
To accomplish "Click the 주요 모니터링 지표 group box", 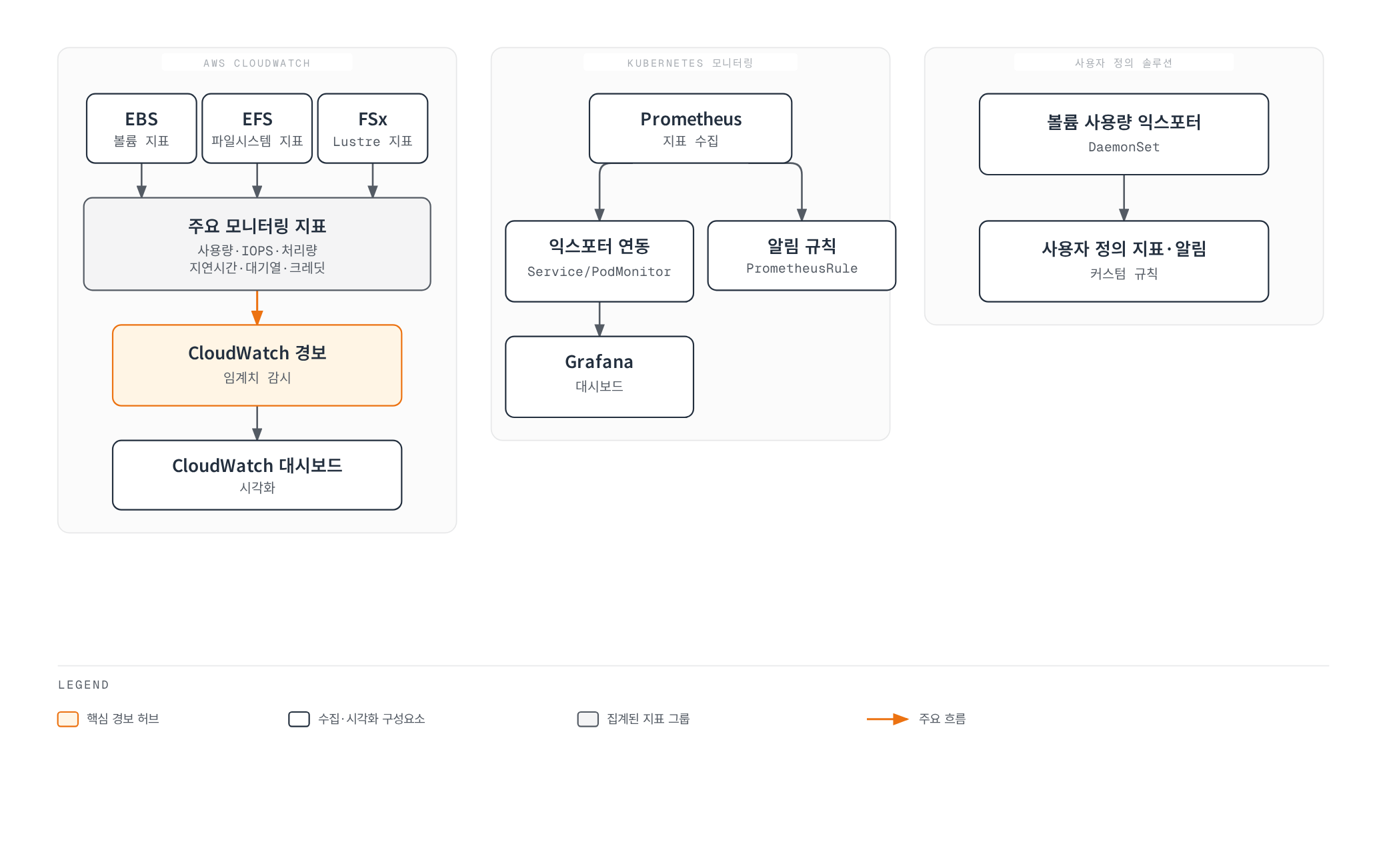I will click(x=257, y=244).
